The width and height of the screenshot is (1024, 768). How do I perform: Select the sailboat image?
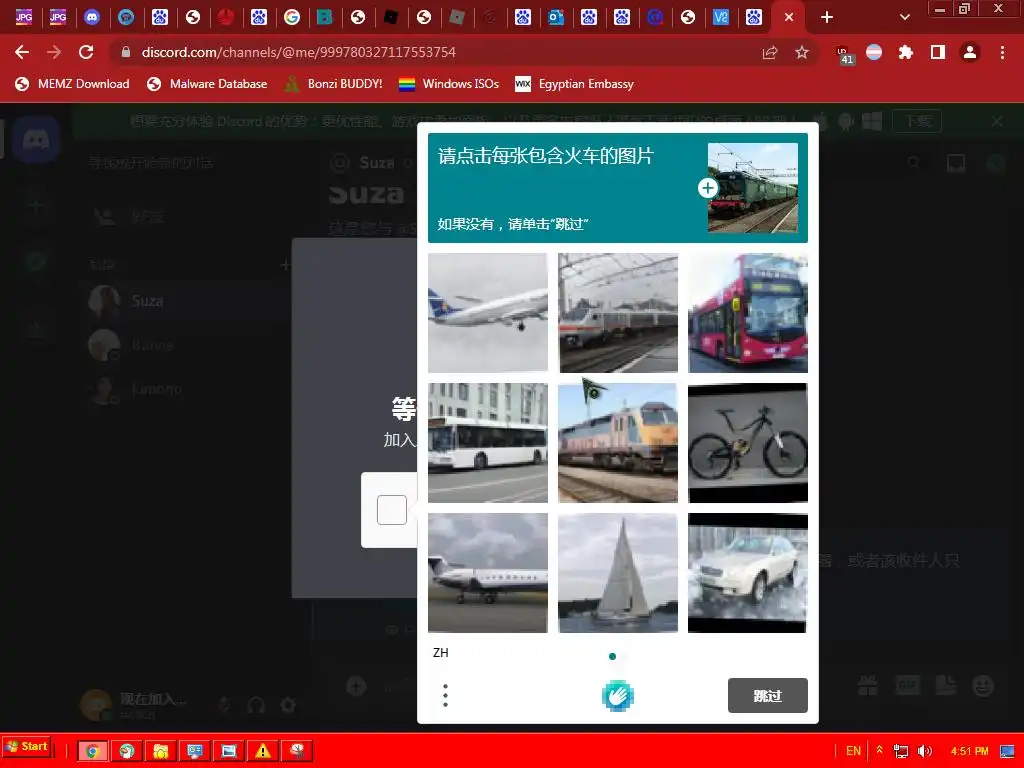coord(618,573)
